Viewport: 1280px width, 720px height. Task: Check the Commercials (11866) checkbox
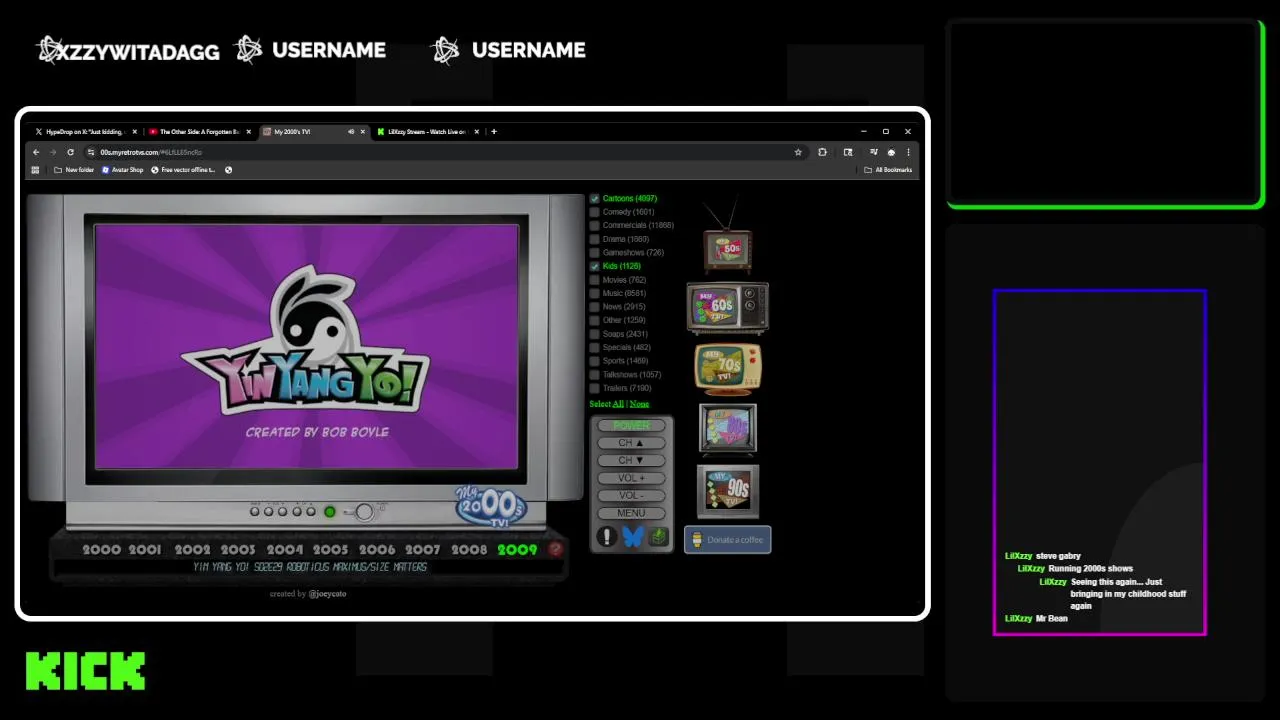594,225
